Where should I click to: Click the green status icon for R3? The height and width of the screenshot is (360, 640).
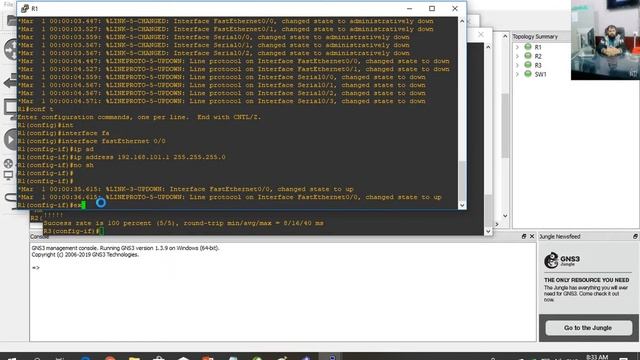pyautogui.click(x=528, y=65)
